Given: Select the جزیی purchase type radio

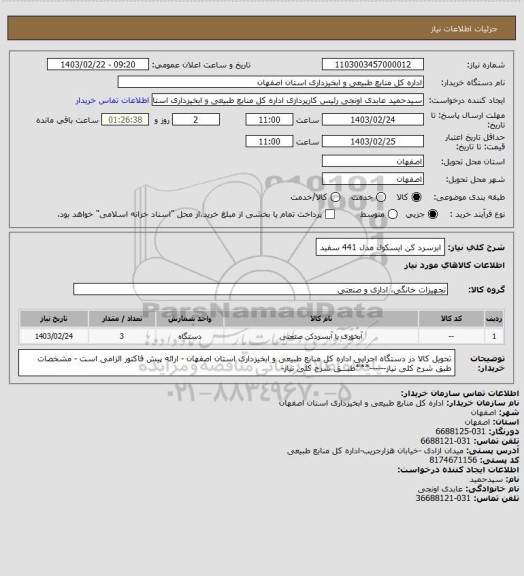Looking at the screenshot, I should coord(433,214).
